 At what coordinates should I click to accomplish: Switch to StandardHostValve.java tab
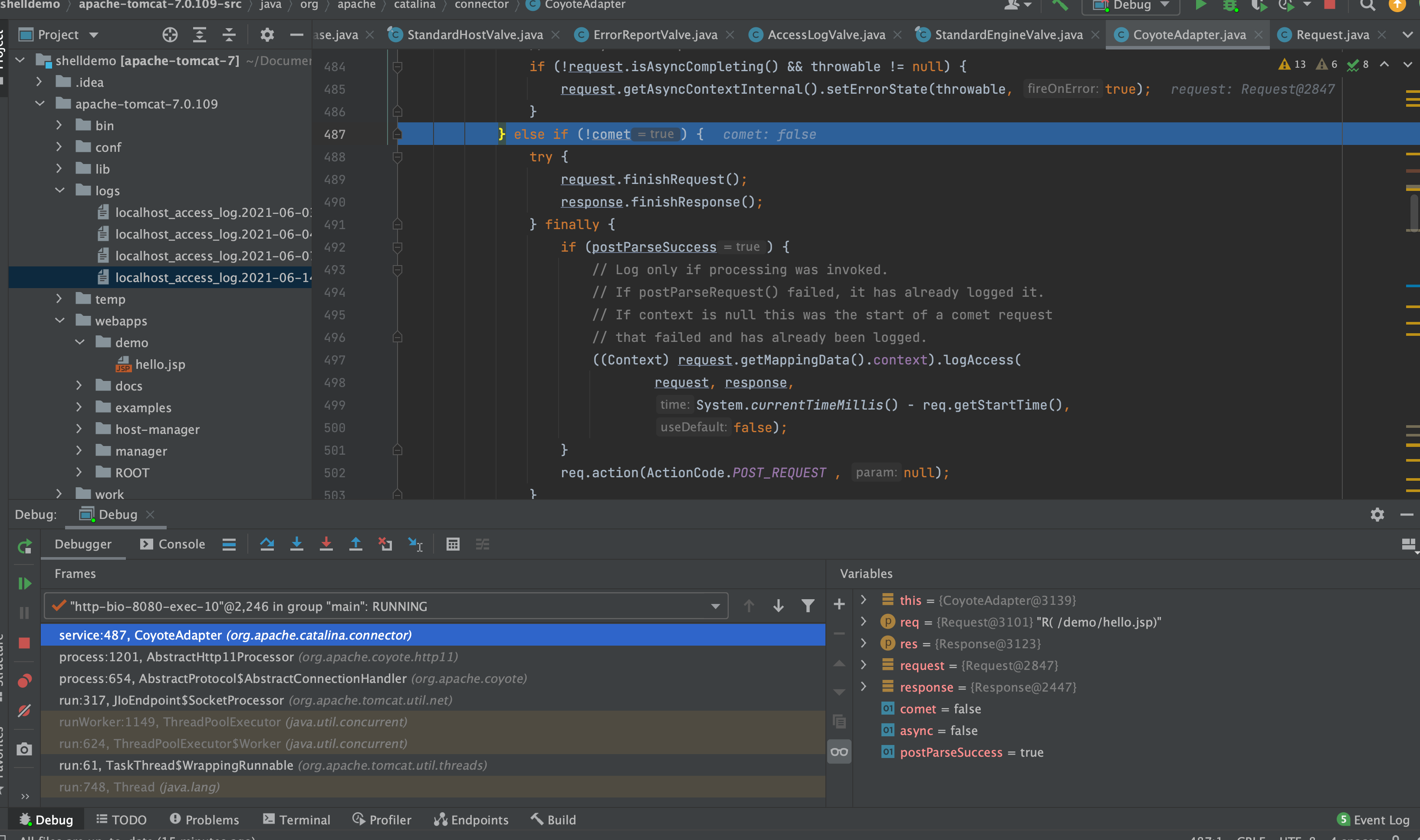point(474,35)
